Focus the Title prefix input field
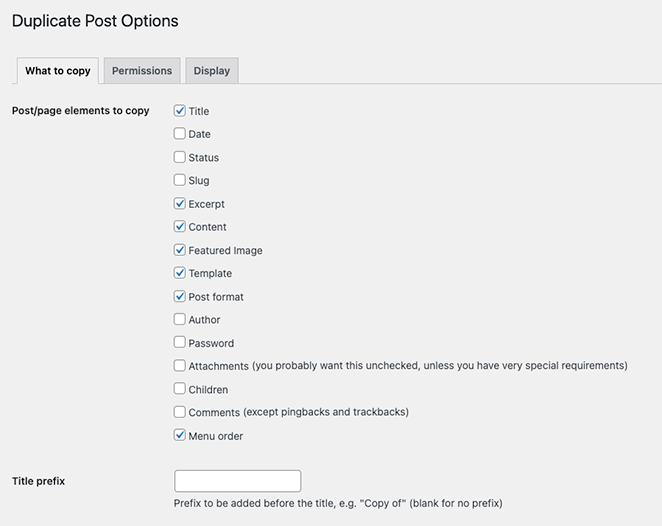The height and width of the screenshot is (526, 662). click(x=238, y=481)
